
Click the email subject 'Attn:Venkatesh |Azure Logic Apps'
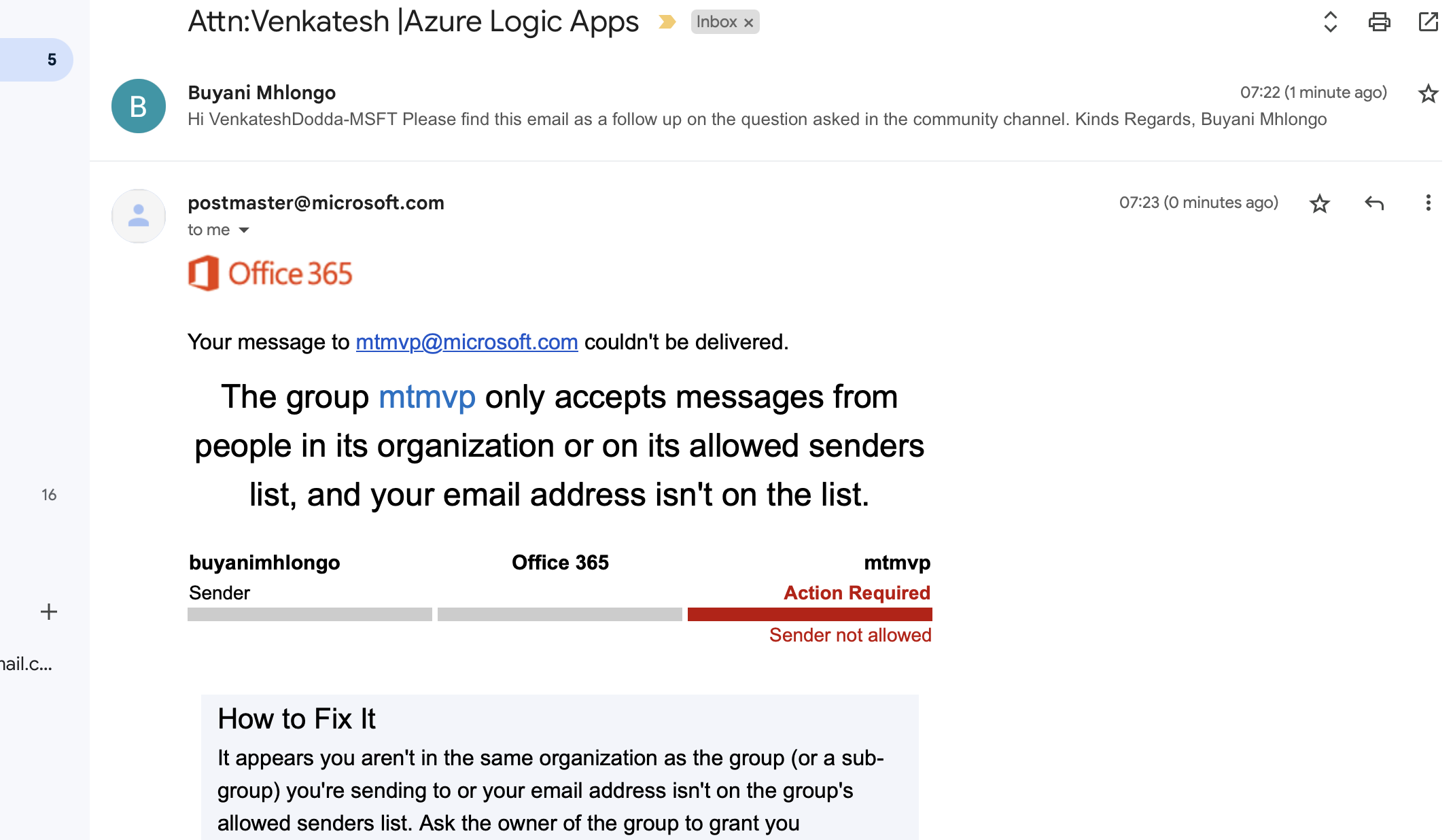click(x=413, y=21)
